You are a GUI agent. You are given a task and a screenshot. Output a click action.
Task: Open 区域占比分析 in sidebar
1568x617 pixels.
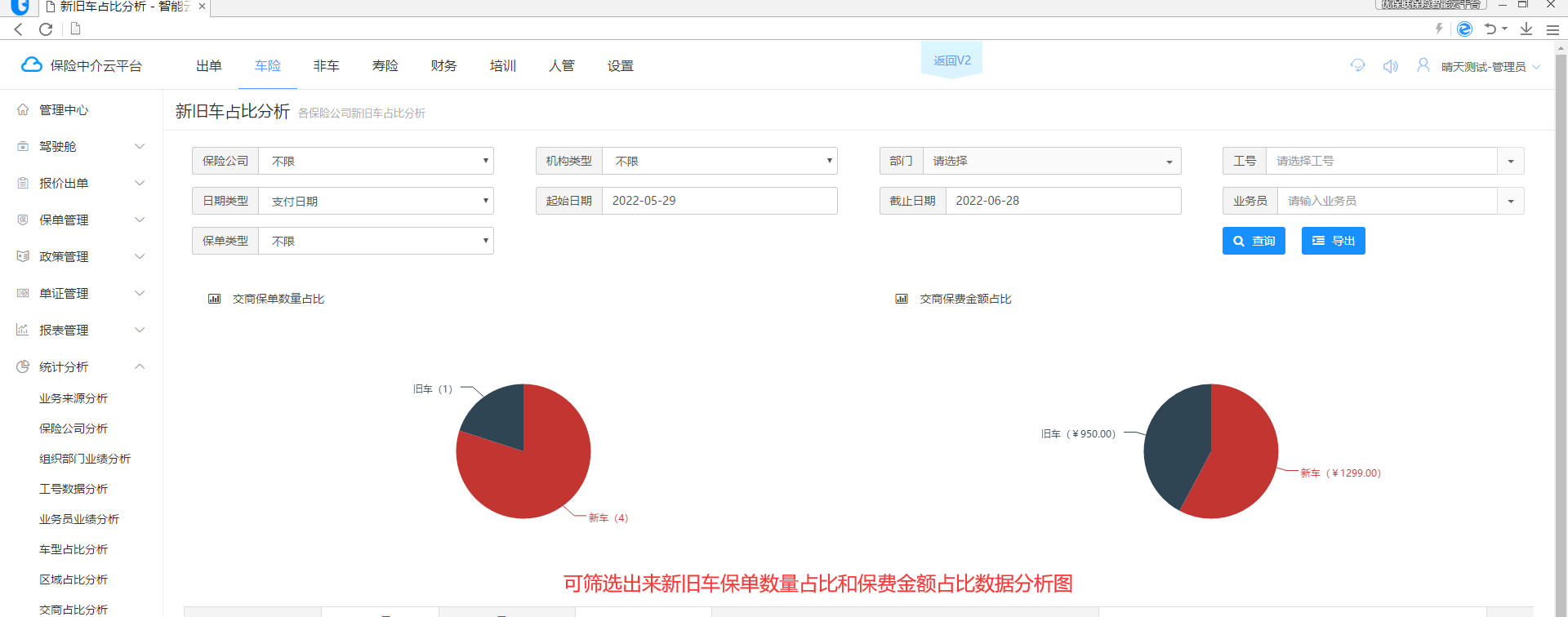[73, 579]
